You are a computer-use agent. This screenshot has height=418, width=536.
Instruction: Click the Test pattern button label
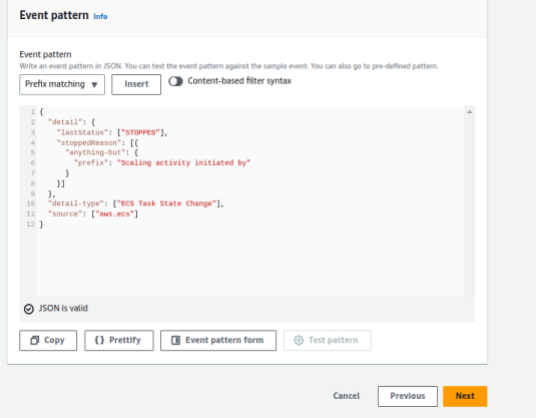click(x=333, y=340)
